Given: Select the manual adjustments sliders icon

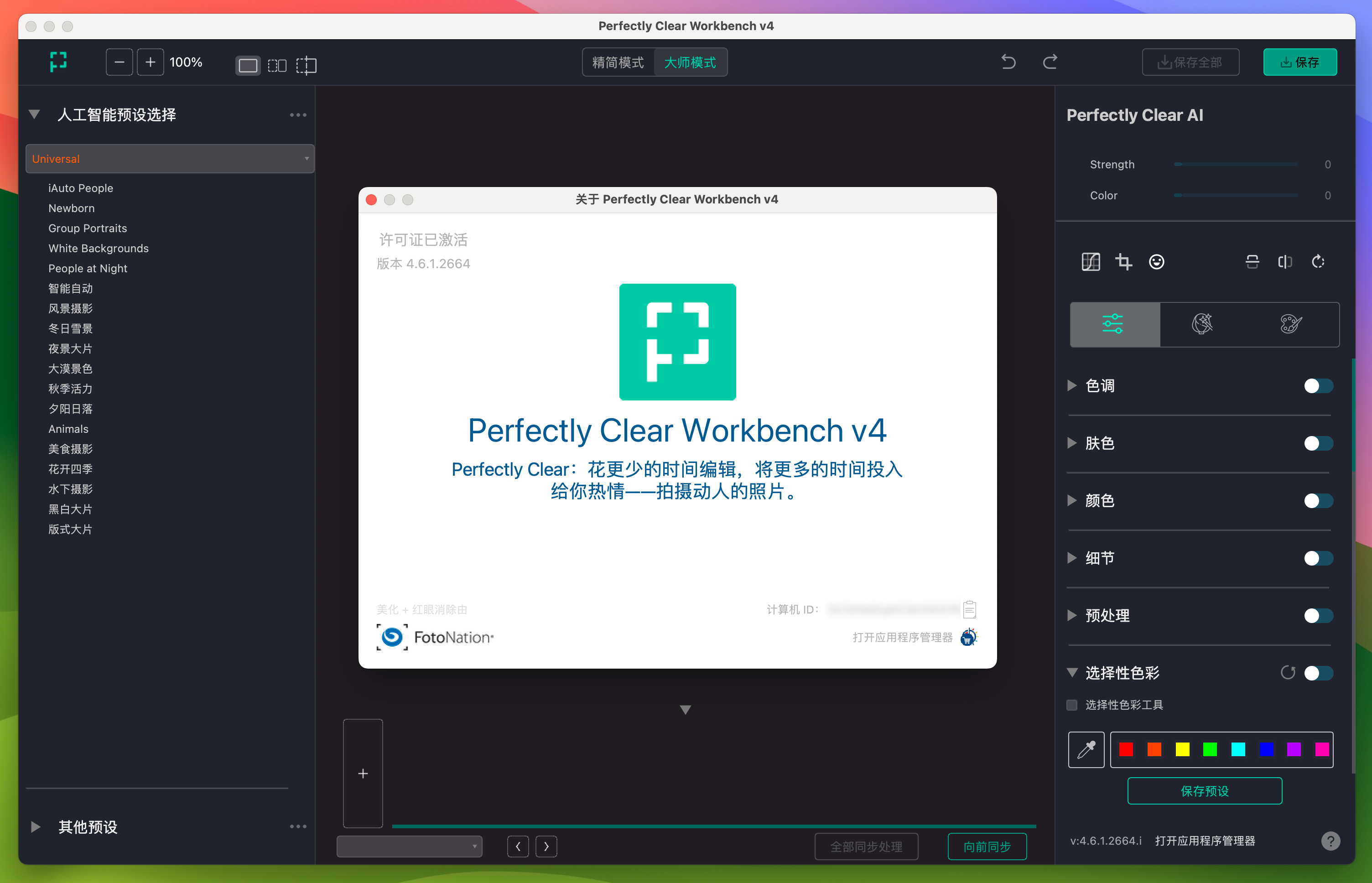Looking at the screenshot, I should pyautogui.click(x=1114, y=323).
